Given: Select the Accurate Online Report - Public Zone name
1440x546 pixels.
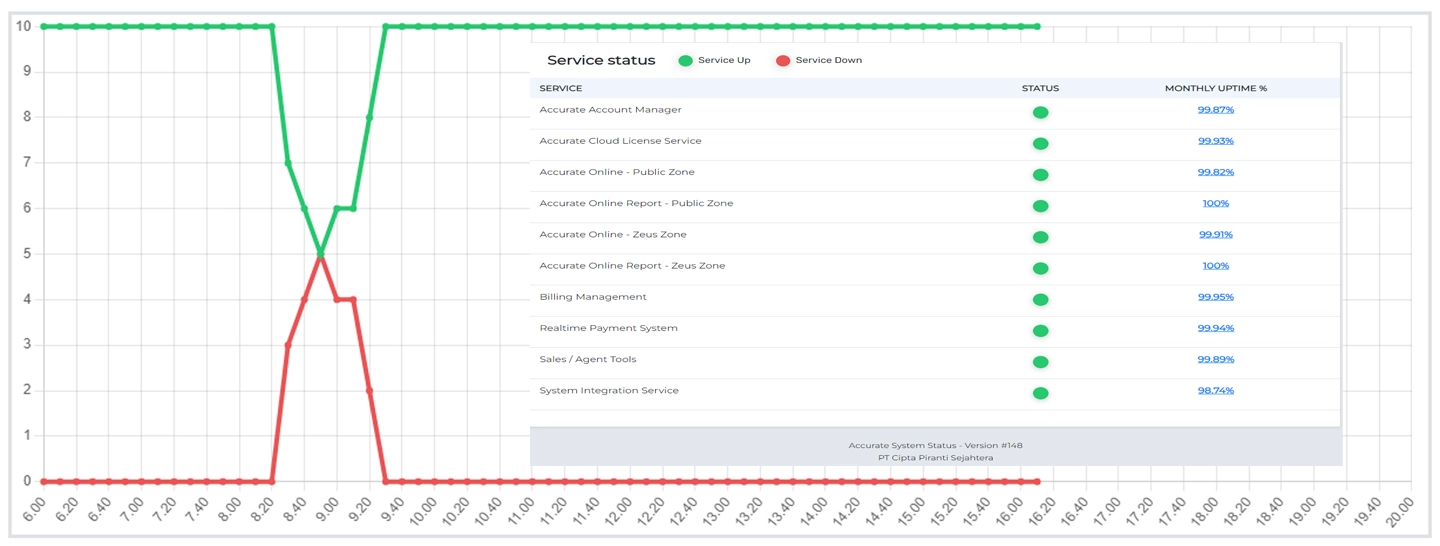Looking at the screenshot, I should [636, 203].
